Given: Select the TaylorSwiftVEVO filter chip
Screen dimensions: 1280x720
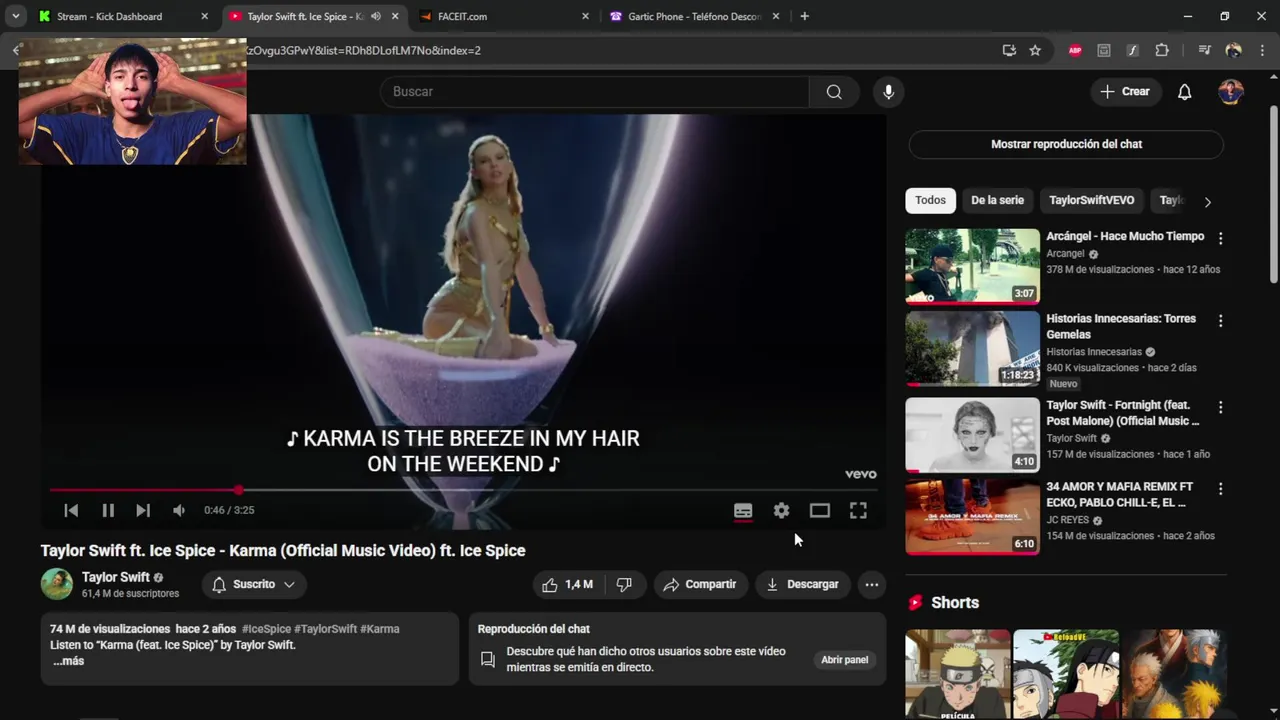Looking at the screenshot, I should [x=1091, y=200].
